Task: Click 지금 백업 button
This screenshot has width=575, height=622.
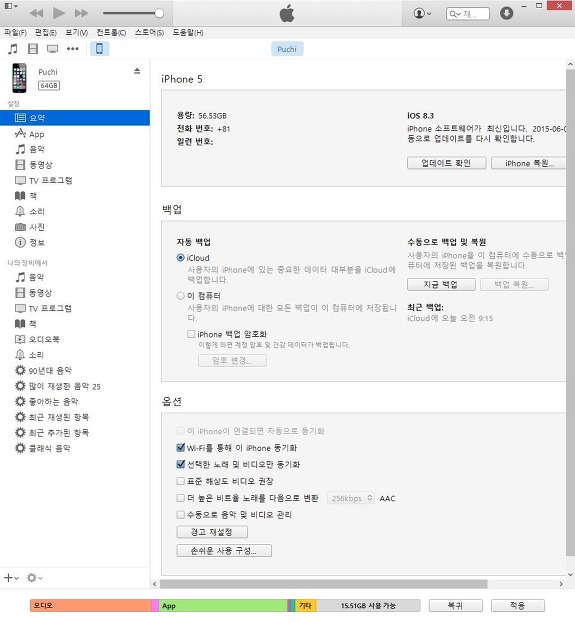Action: pos(441,284)
